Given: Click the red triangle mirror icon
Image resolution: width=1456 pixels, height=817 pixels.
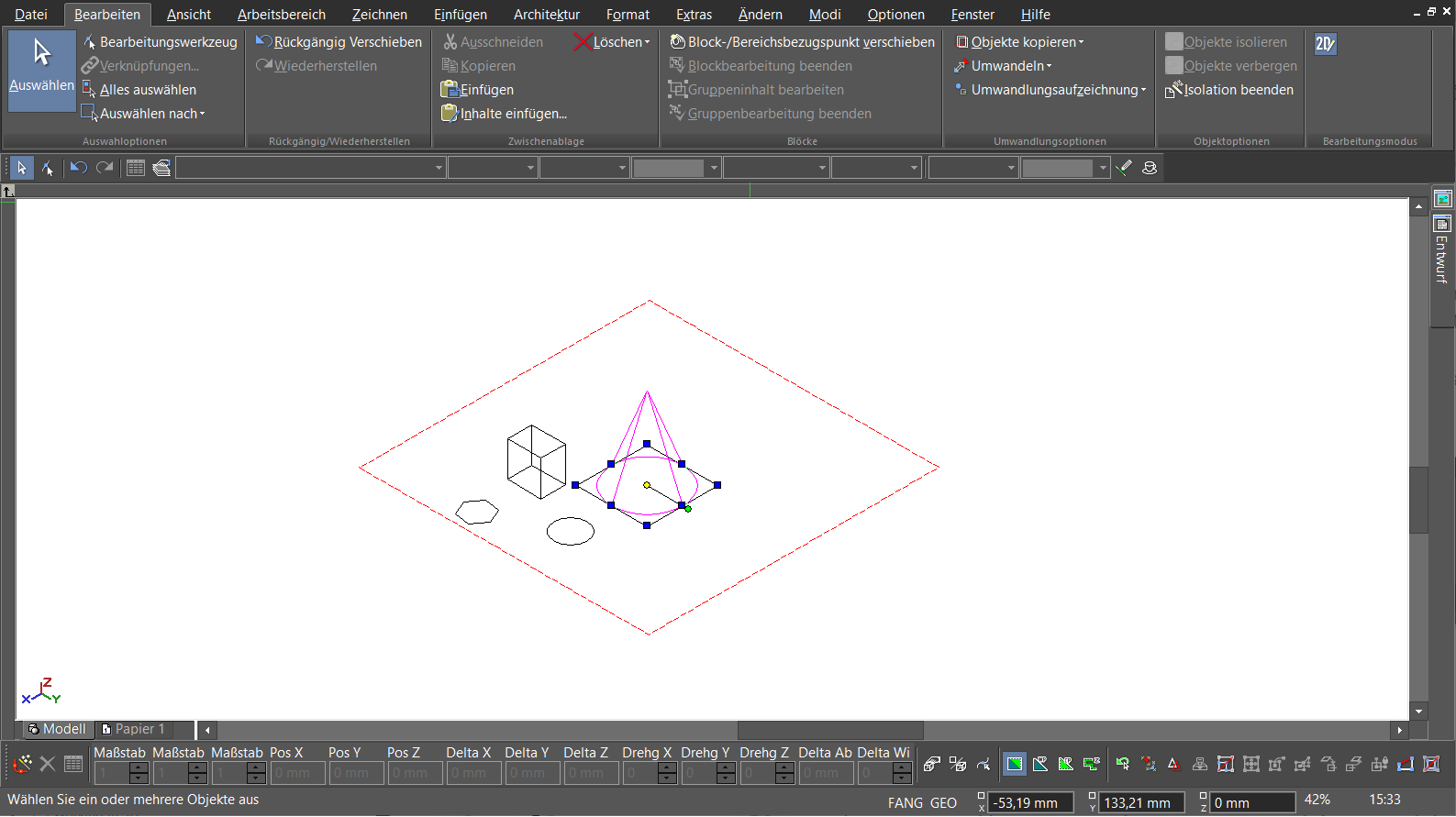Looking at the screenshot, I should tap(1173, 764).
